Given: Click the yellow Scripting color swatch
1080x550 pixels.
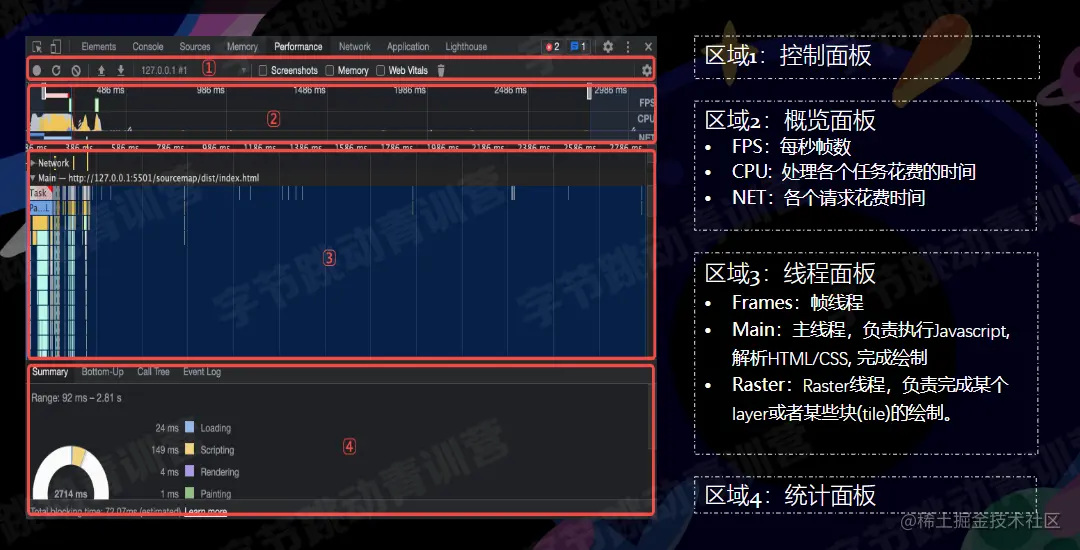Looking at the screenshot, I should [189, 449].
